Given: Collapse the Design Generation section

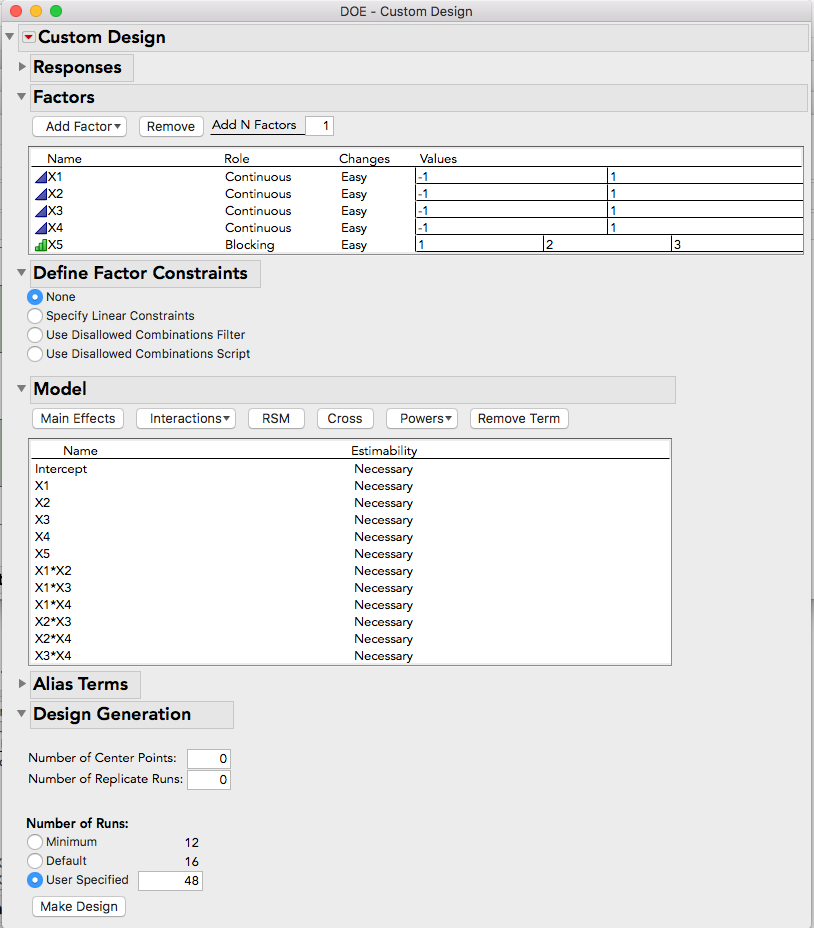Looking at the screenshot, I should pos(21,713).
